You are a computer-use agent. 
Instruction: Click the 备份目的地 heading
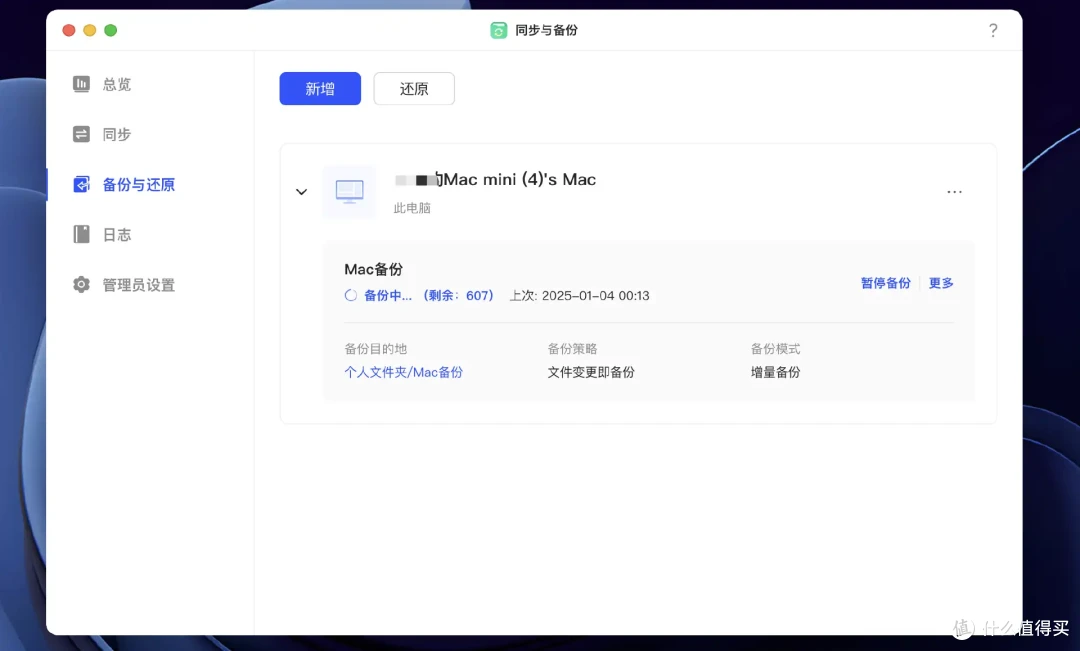tap(375, 349)
